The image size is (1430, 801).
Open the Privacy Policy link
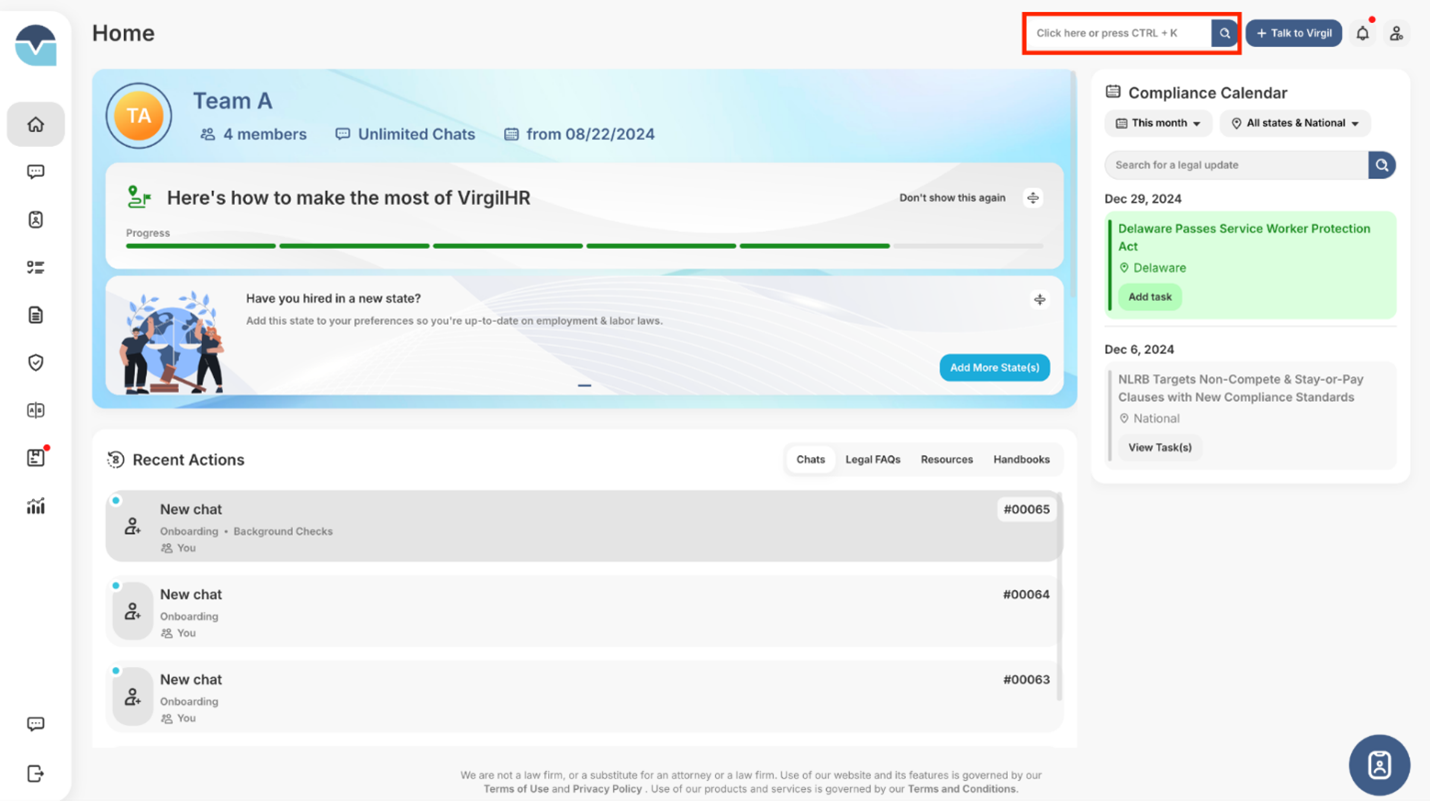pyautogui.click(x=607, y=789)
